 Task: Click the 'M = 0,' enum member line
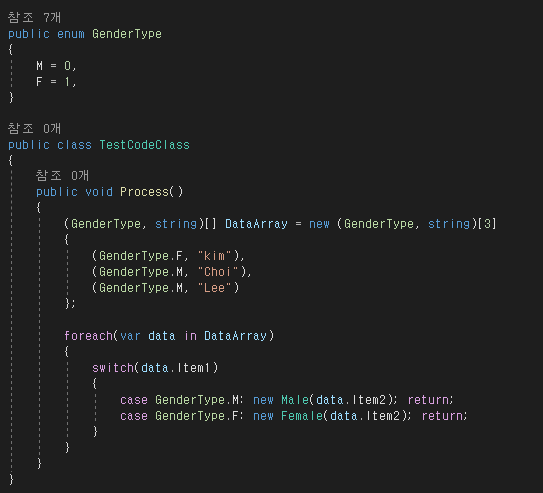(56, 65)
